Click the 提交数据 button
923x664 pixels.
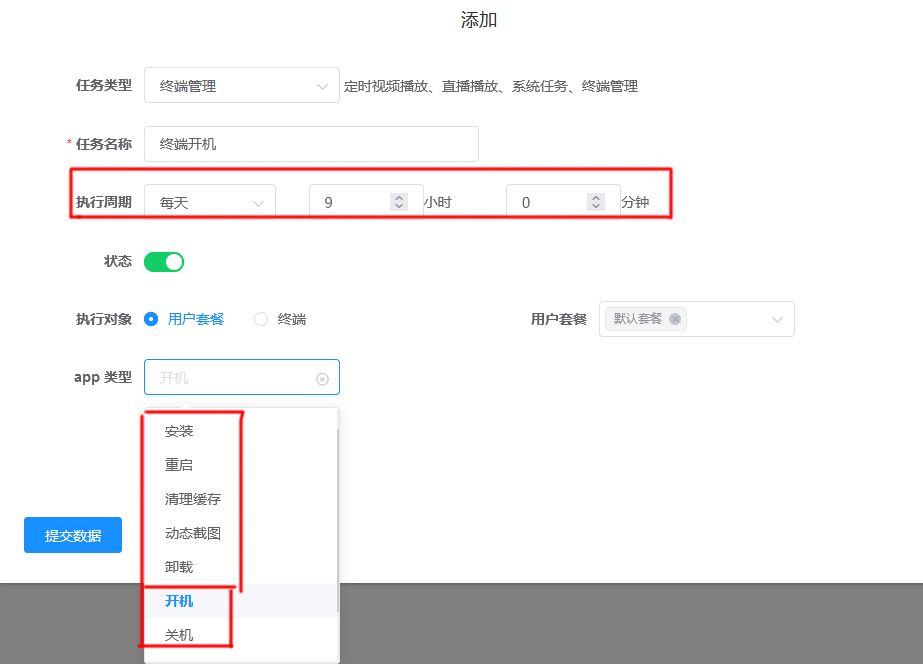73,535
